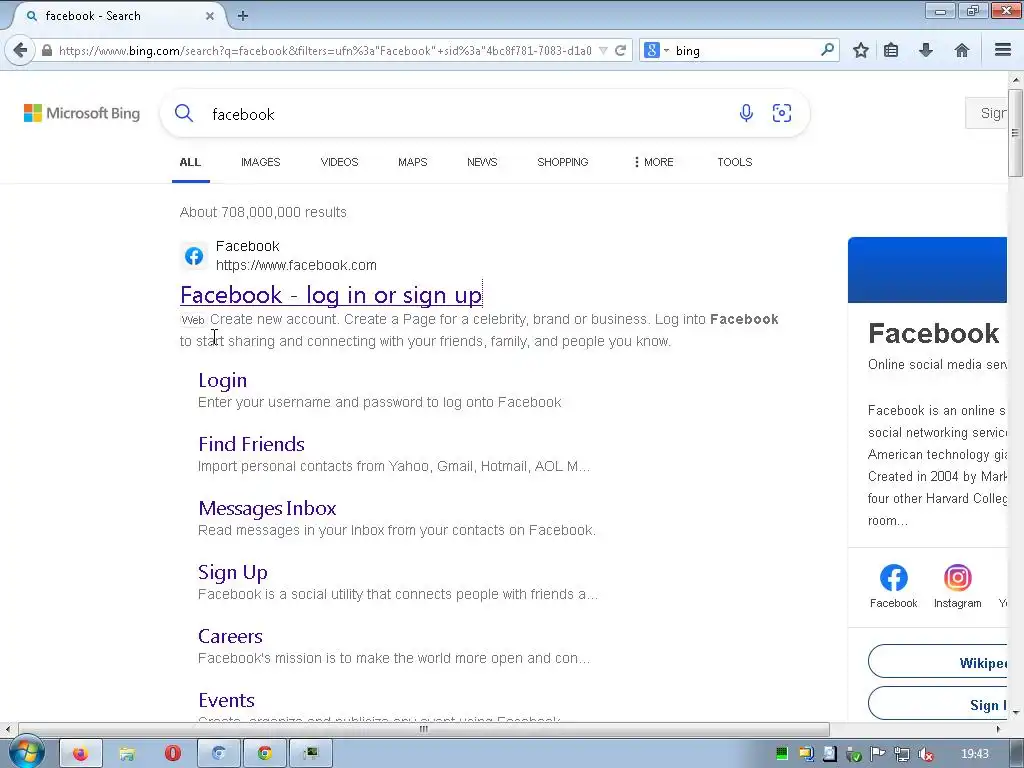The height and width of the screenshot is (768, 1024).
Task: Open the Find Friends sublink
Action: point(251,444)
